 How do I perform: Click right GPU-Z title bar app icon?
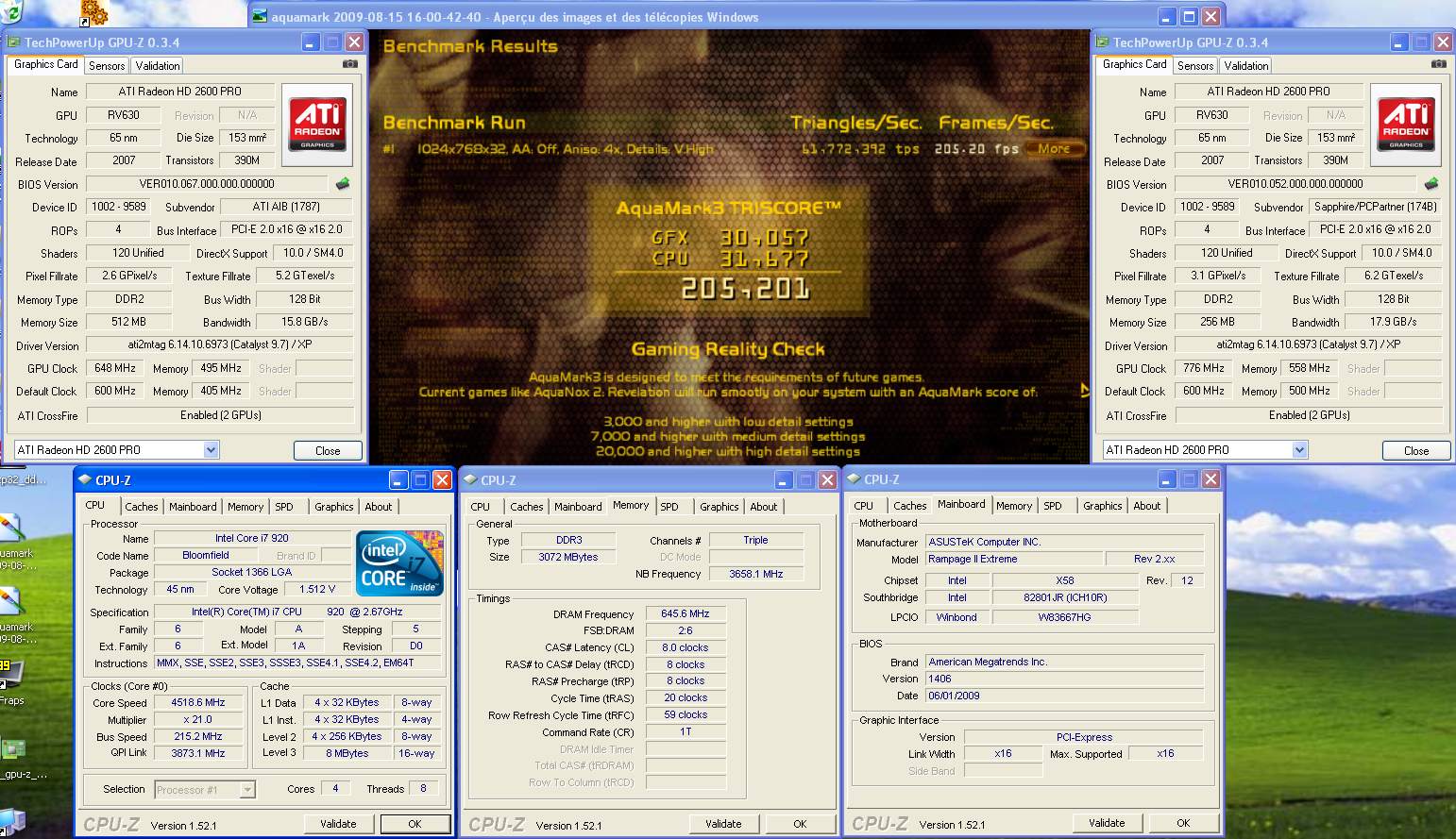(x=1103, y=42)
